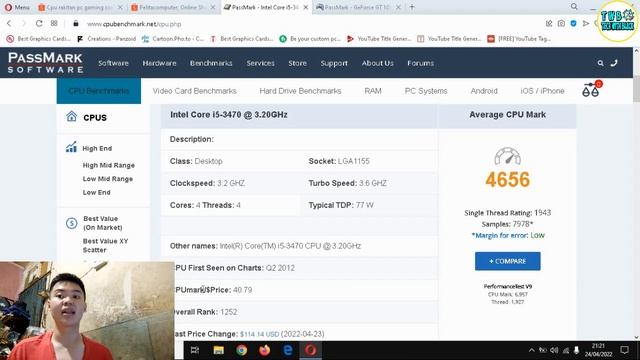
Task: Open Windows Task View icon
Action: (x=195, y=350)
